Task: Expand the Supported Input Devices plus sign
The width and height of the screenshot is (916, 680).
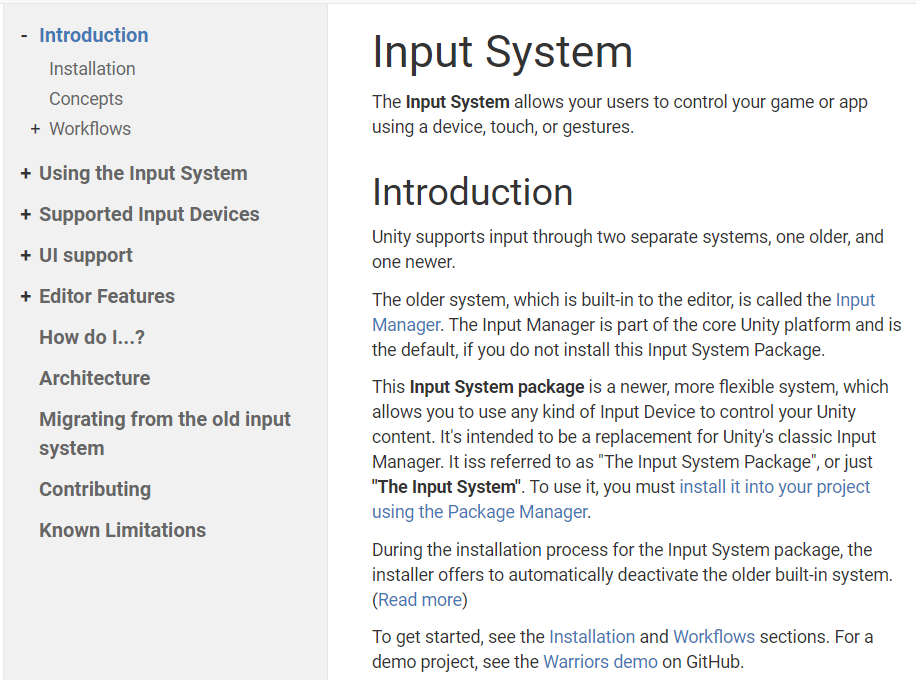Action: tap(25, 214)
